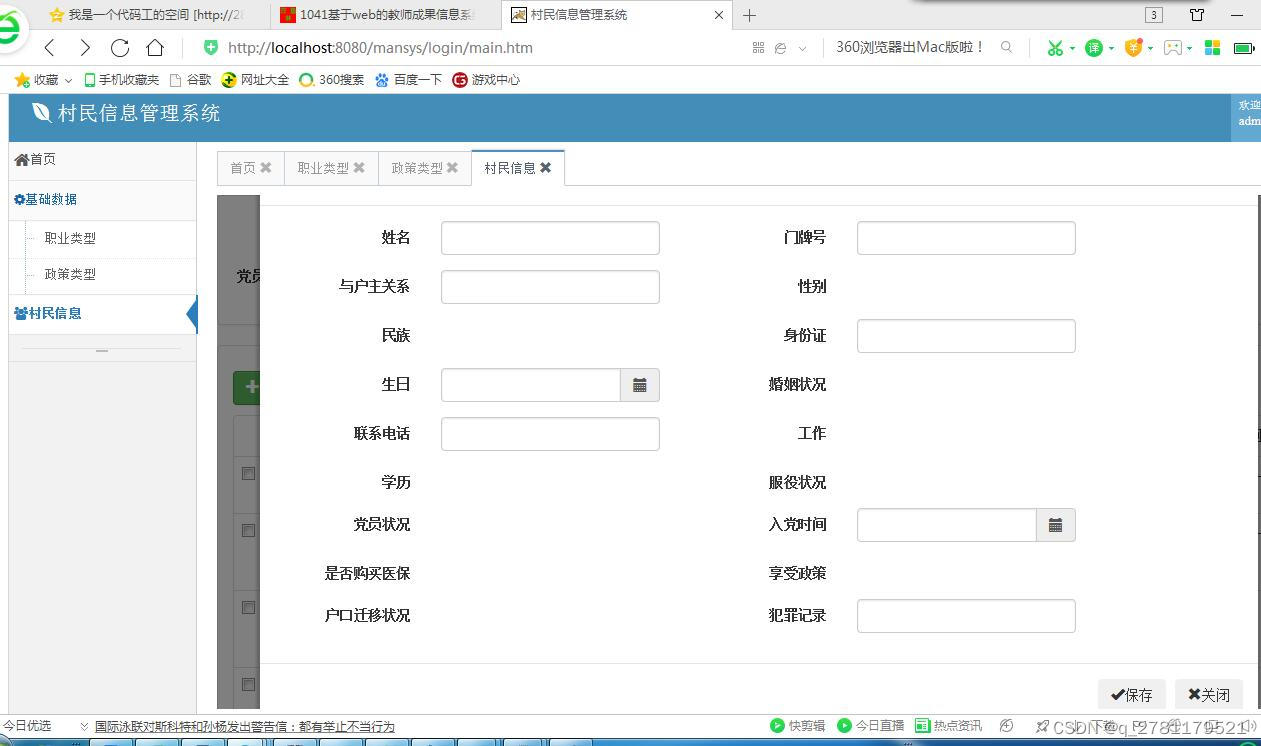Click the 快剪辑 icon in the taskbar

(776, 726)
